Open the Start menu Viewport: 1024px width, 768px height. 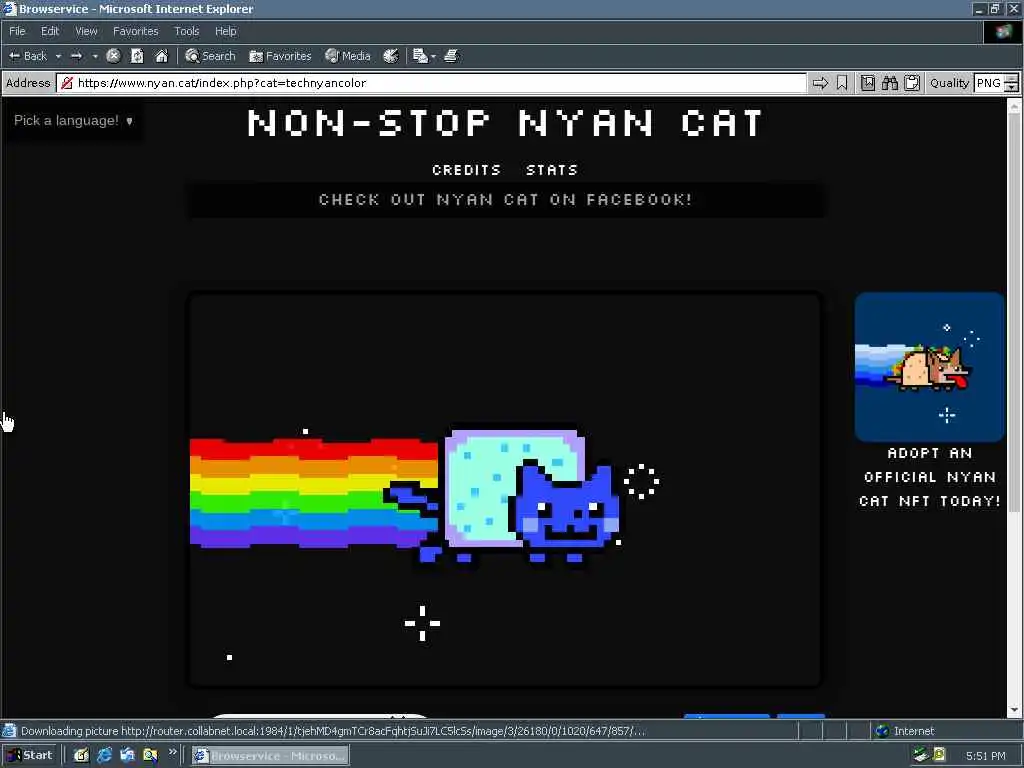pyautogui.click(x=29, y=756)
